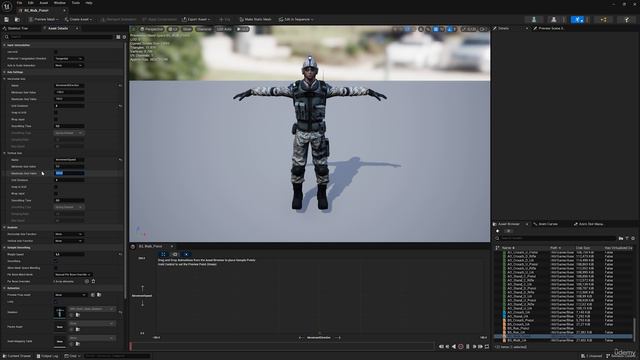Click Make Static Mesh button
The height and width of the screenshot is (360, 640).
tap(255, 19)
